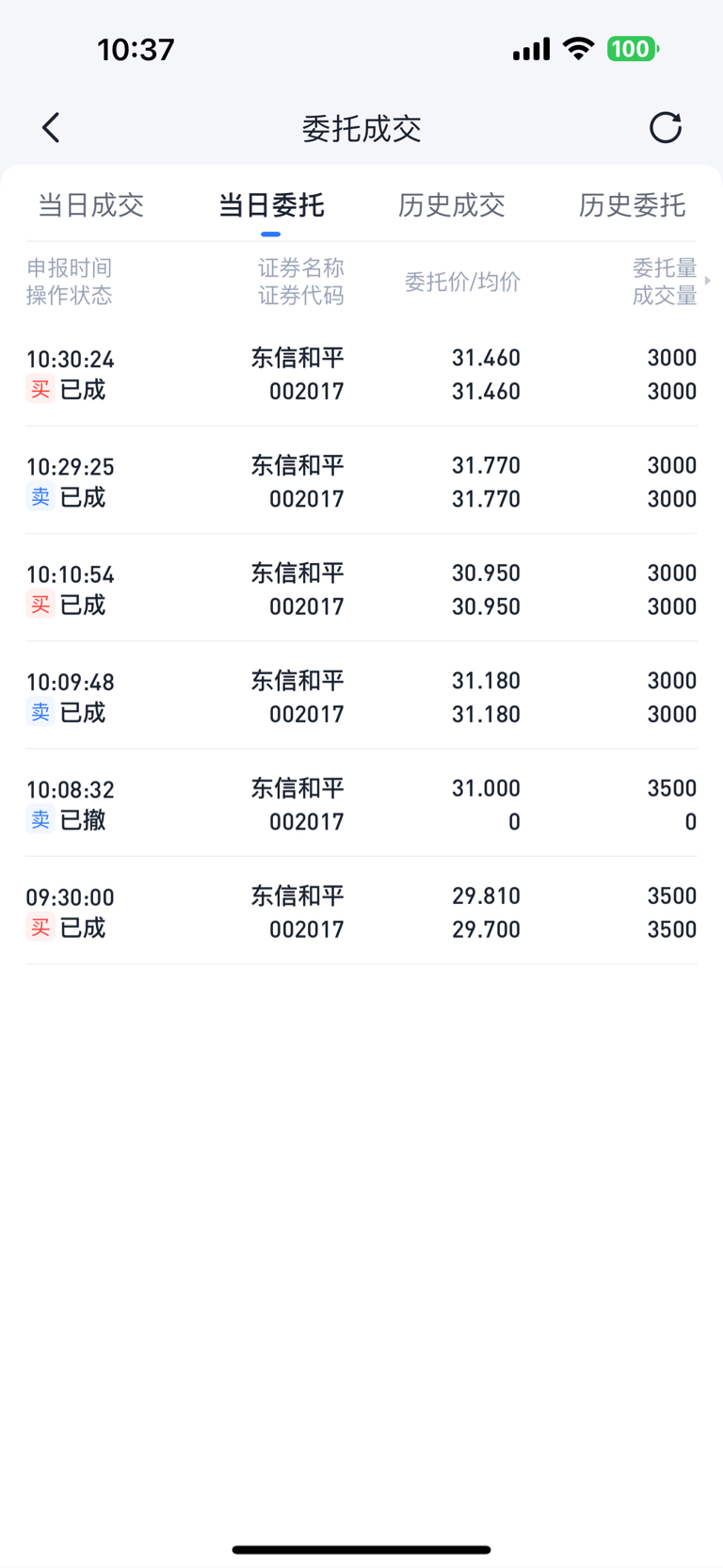Tap the 申报时间 column header
Screen dimensions: 723x1568
pyautogui.click(x=70, y=268)
